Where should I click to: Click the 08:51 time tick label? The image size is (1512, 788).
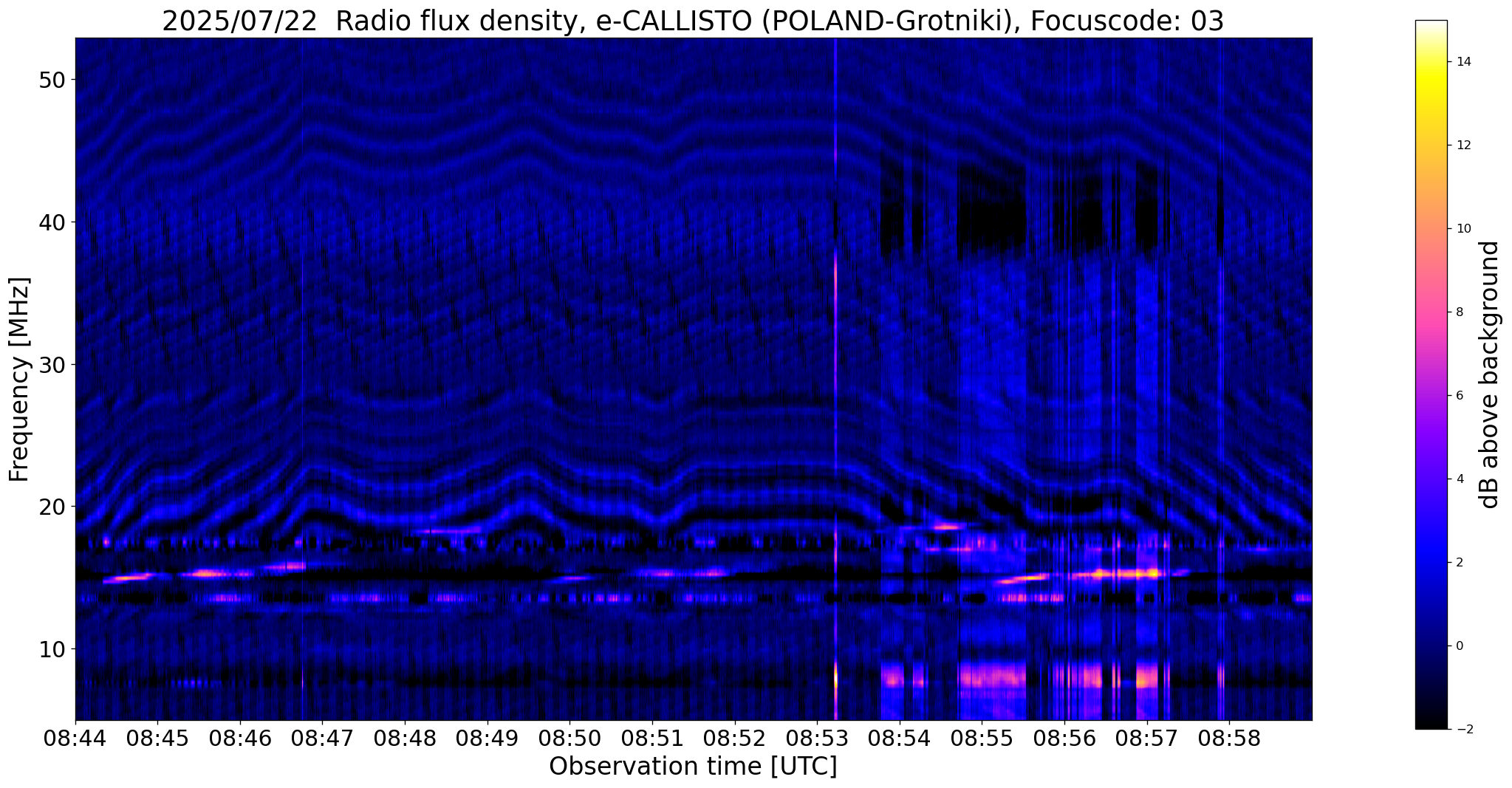coord(652,739)
